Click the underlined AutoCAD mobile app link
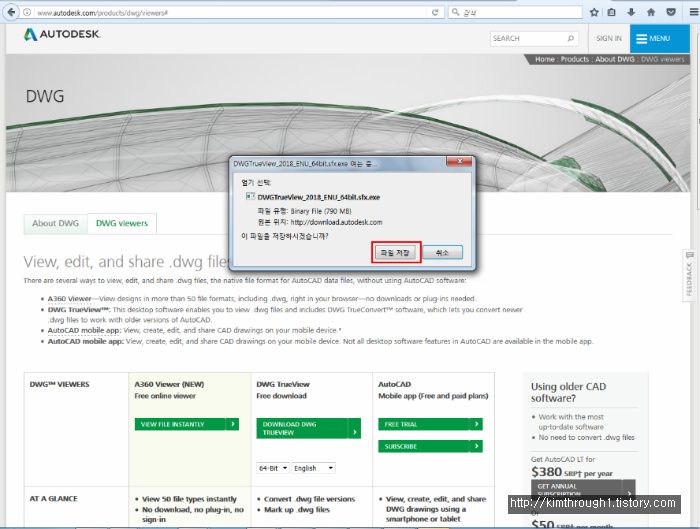This screenshot has width=700, height=529. tap(84, 330)
